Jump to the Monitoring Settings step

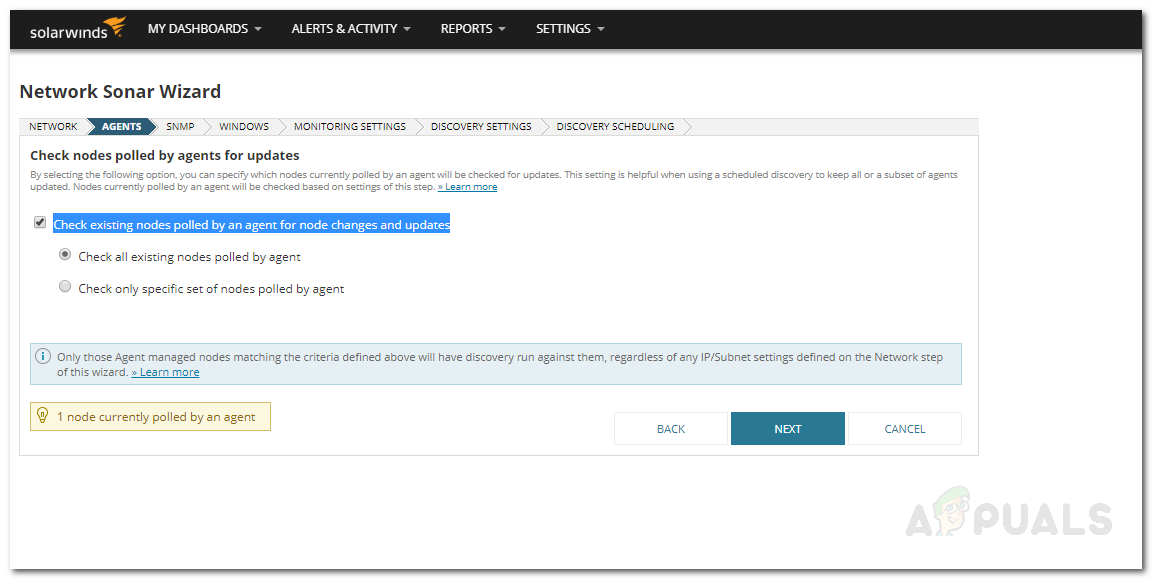[349, 127]
